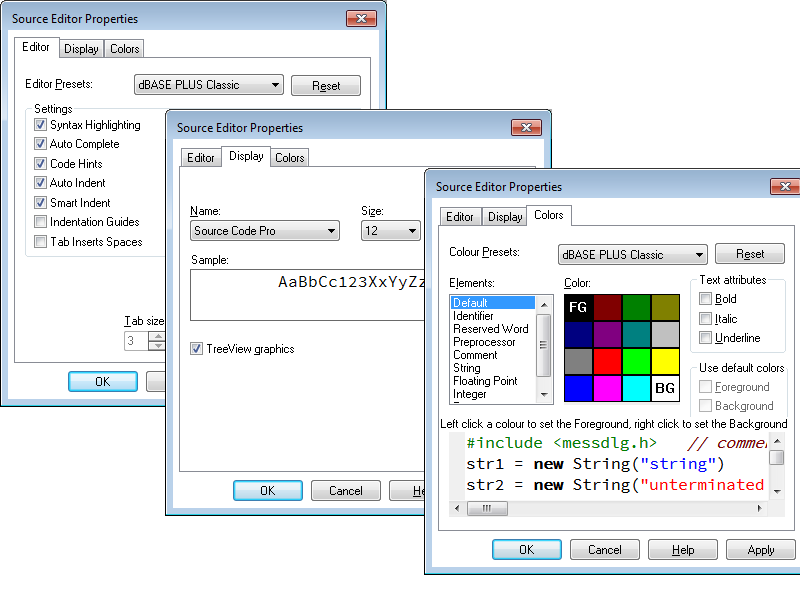Open Editor tab in the front window

click(460, 217)
